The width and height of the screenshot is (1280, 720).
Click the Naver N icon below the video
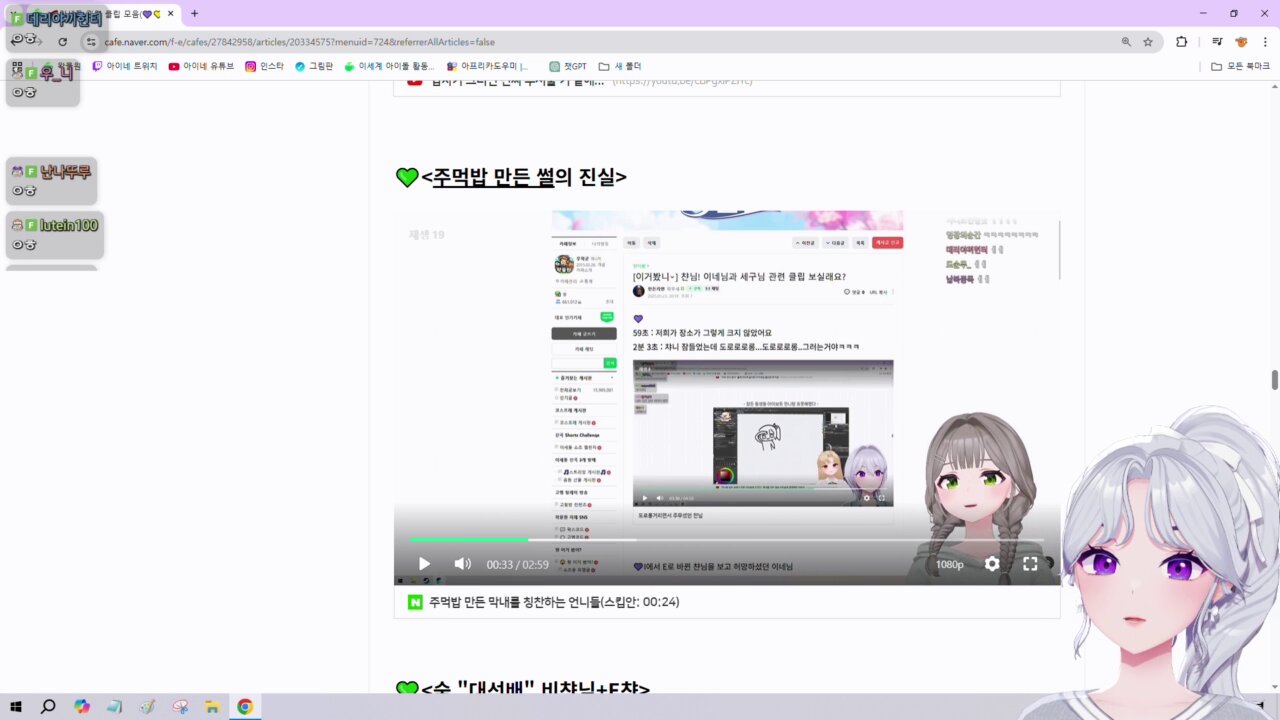point(415,602)
